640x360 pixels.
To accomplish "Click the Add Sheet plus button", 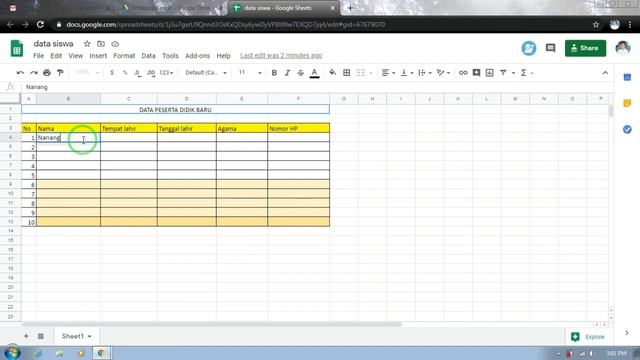I will pyautogui.click(x=26, y=336).
